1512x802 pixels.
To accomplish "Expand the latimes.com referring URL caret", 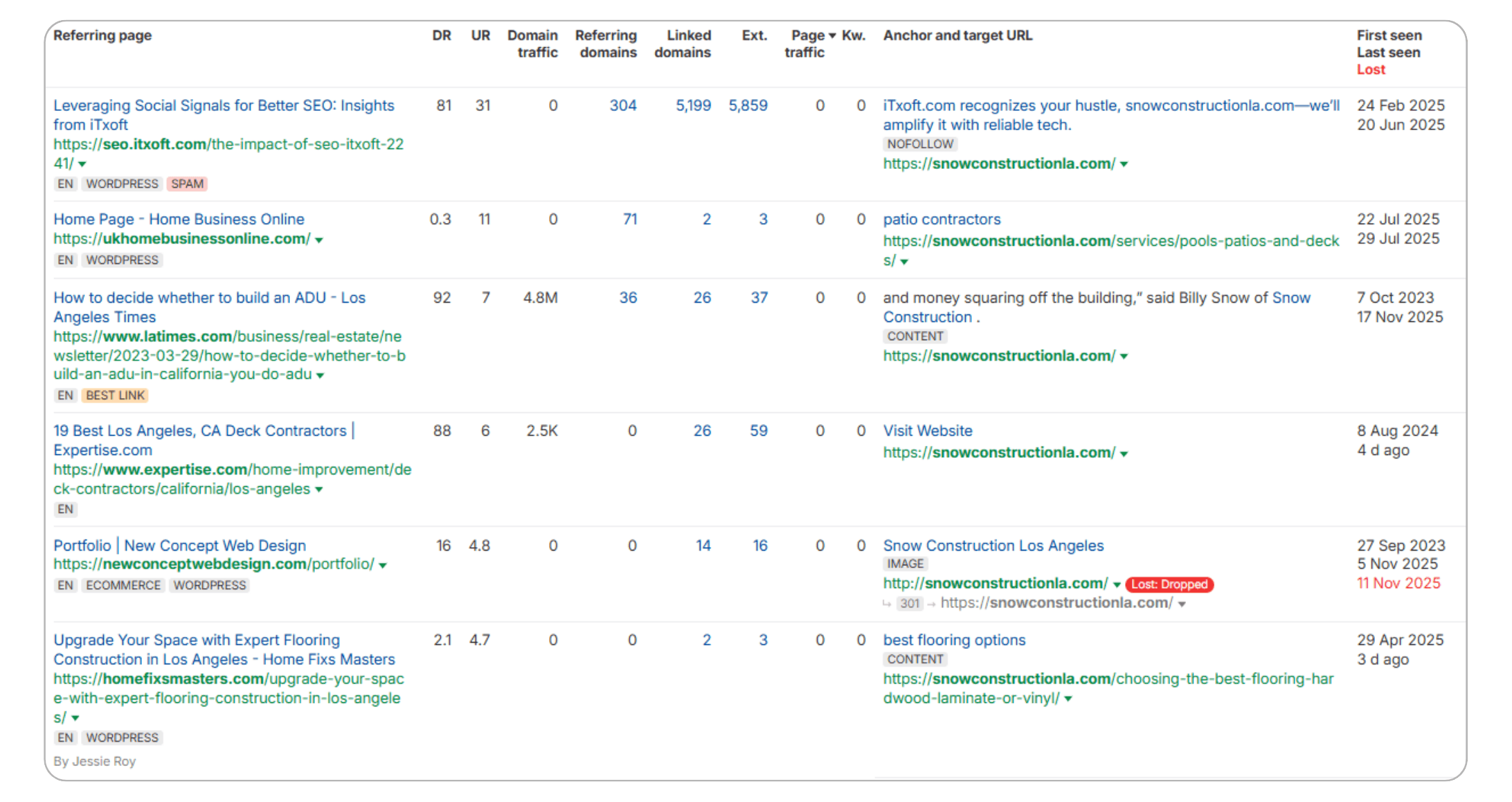I will [320, 375].
